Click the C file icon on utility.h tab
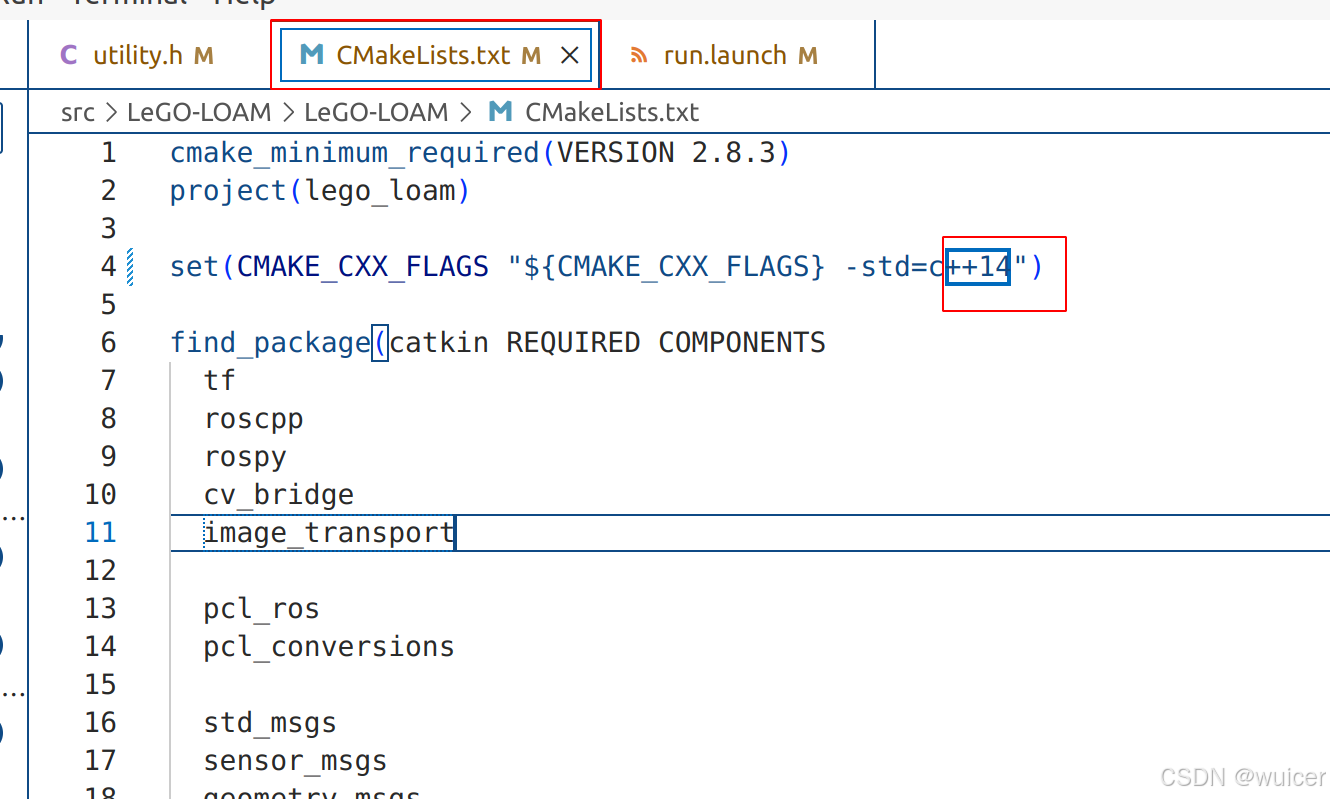This screenshot has height=799, width=1330. coord(69,55)
